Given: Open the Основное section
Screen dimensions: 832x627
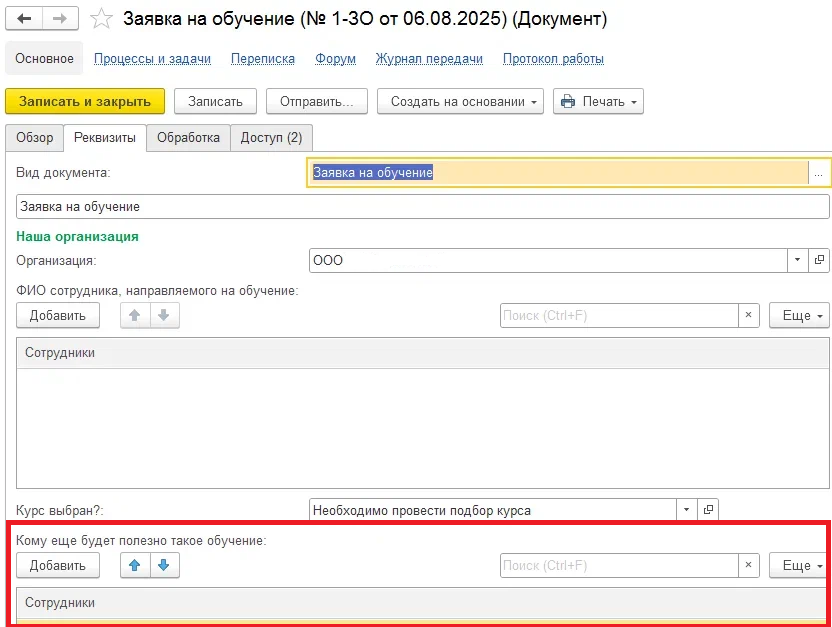Looking at the screenshot, I should [x=44, y=58].
